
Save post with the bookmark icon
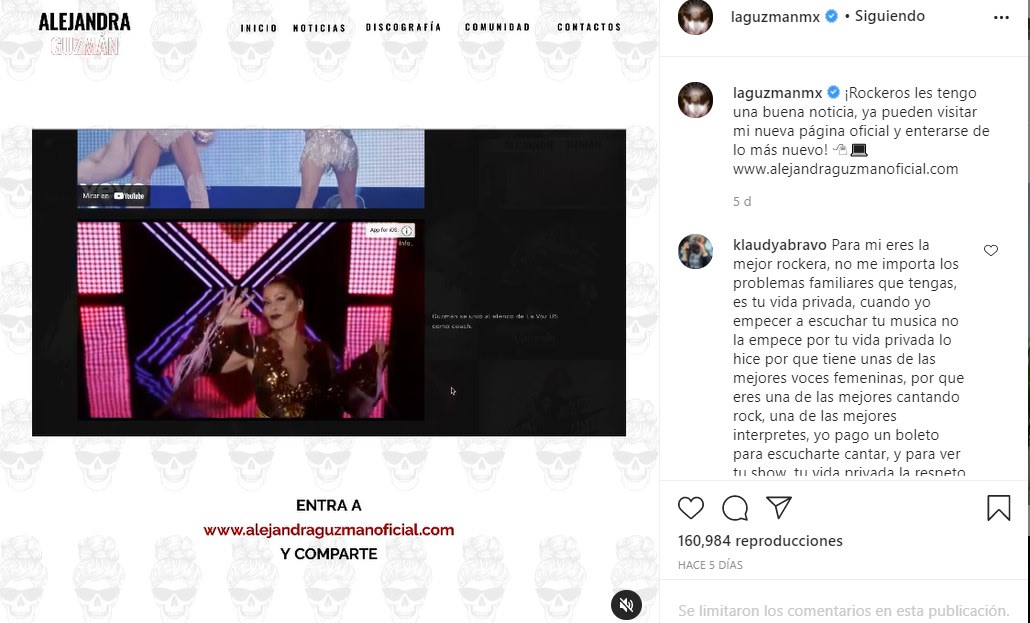pos(998,508)
